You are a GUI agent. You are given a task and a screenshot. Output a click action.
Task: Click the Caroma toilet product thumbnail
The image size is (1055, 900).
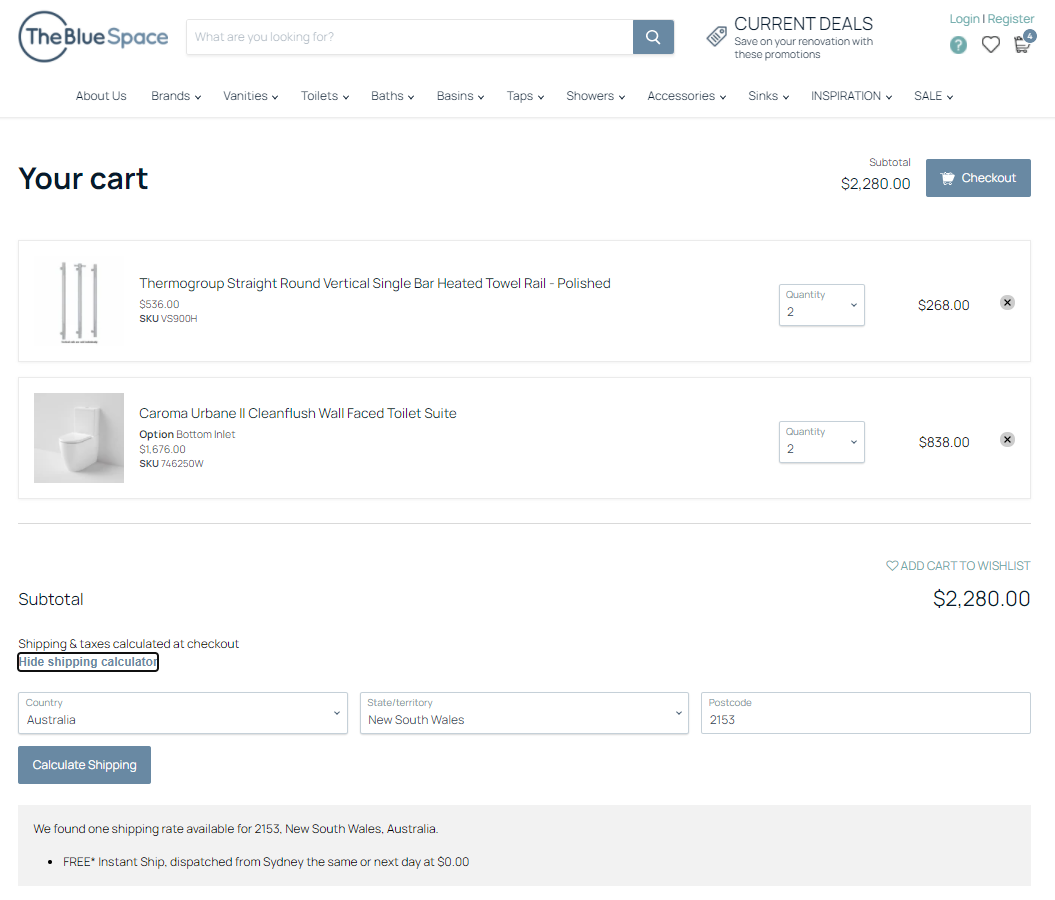[x=79, y=438]
